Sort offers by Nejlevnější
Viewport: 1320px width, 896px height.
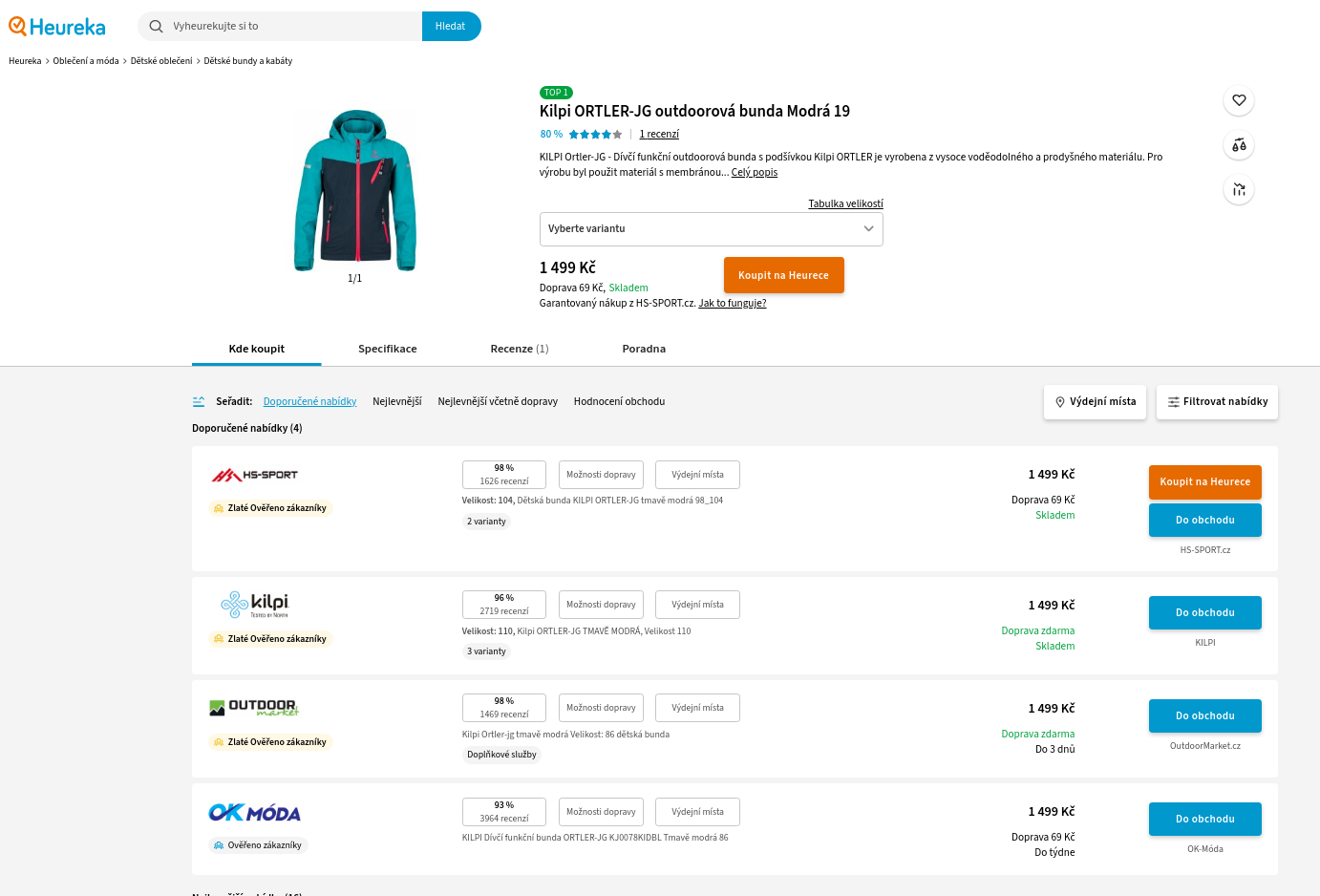click(397, 402)
